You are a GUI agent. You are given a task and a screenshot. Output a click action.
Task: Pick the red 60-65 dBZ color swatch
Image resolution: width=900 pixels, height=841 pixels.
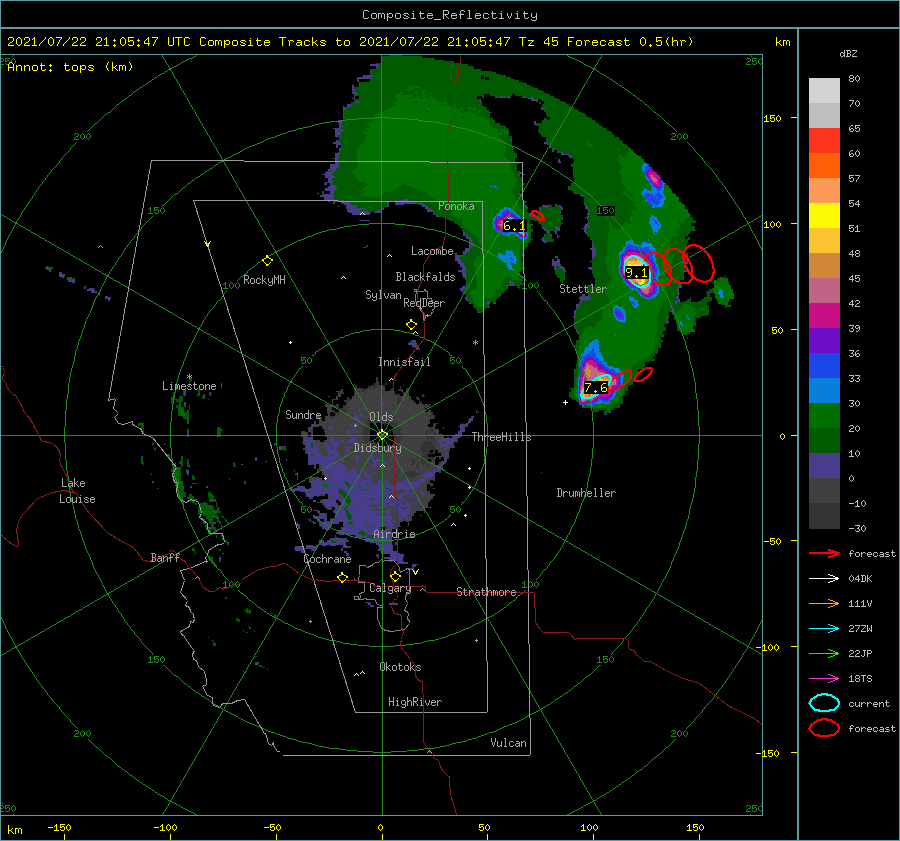pos(824,141)
